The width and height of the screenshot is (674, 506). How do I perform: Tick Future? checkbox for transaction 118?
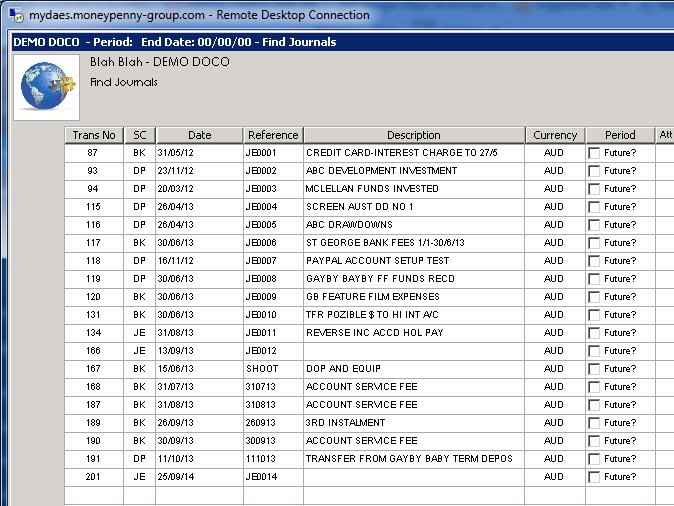(594, 261)
